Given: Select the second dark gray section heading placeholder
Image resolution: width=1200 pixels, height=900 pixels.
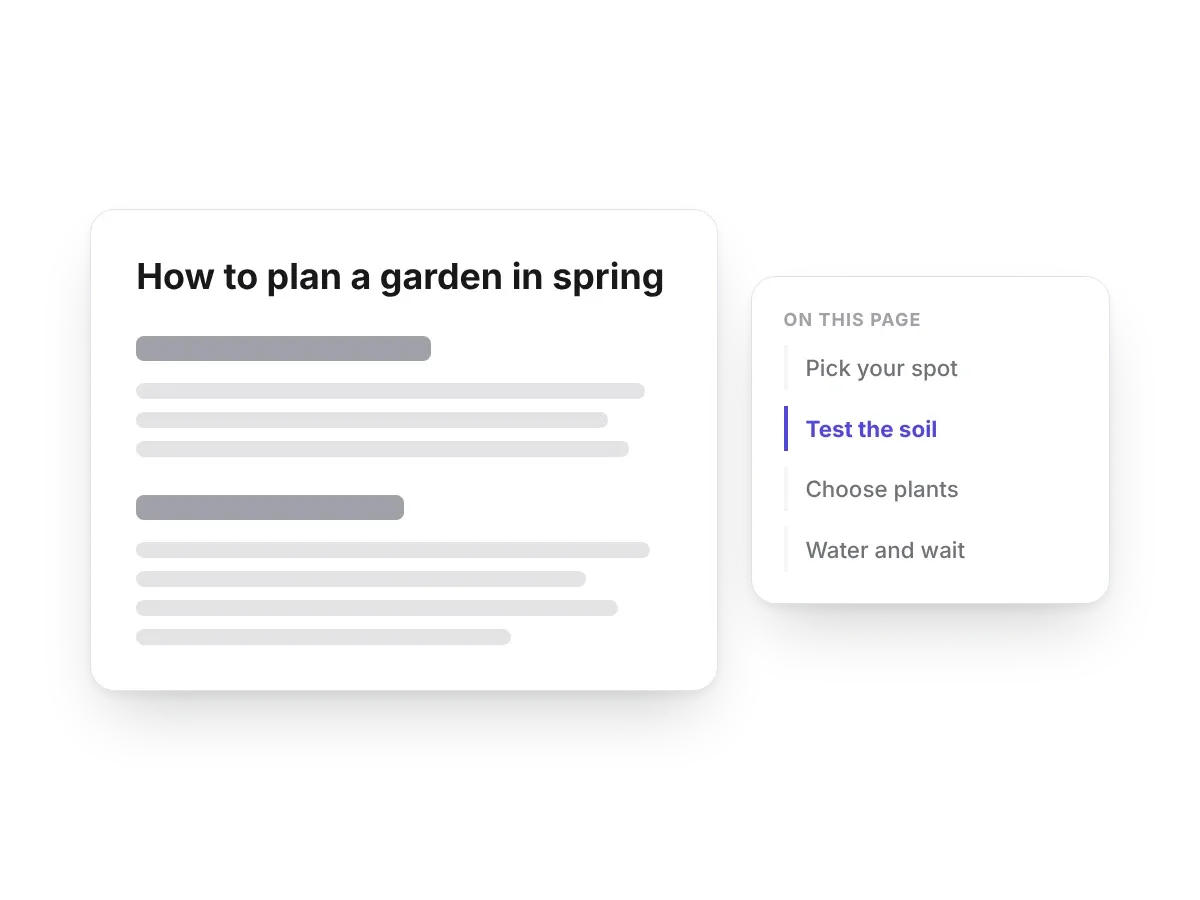Looking at the screenshot, I should tap(270, 507).
